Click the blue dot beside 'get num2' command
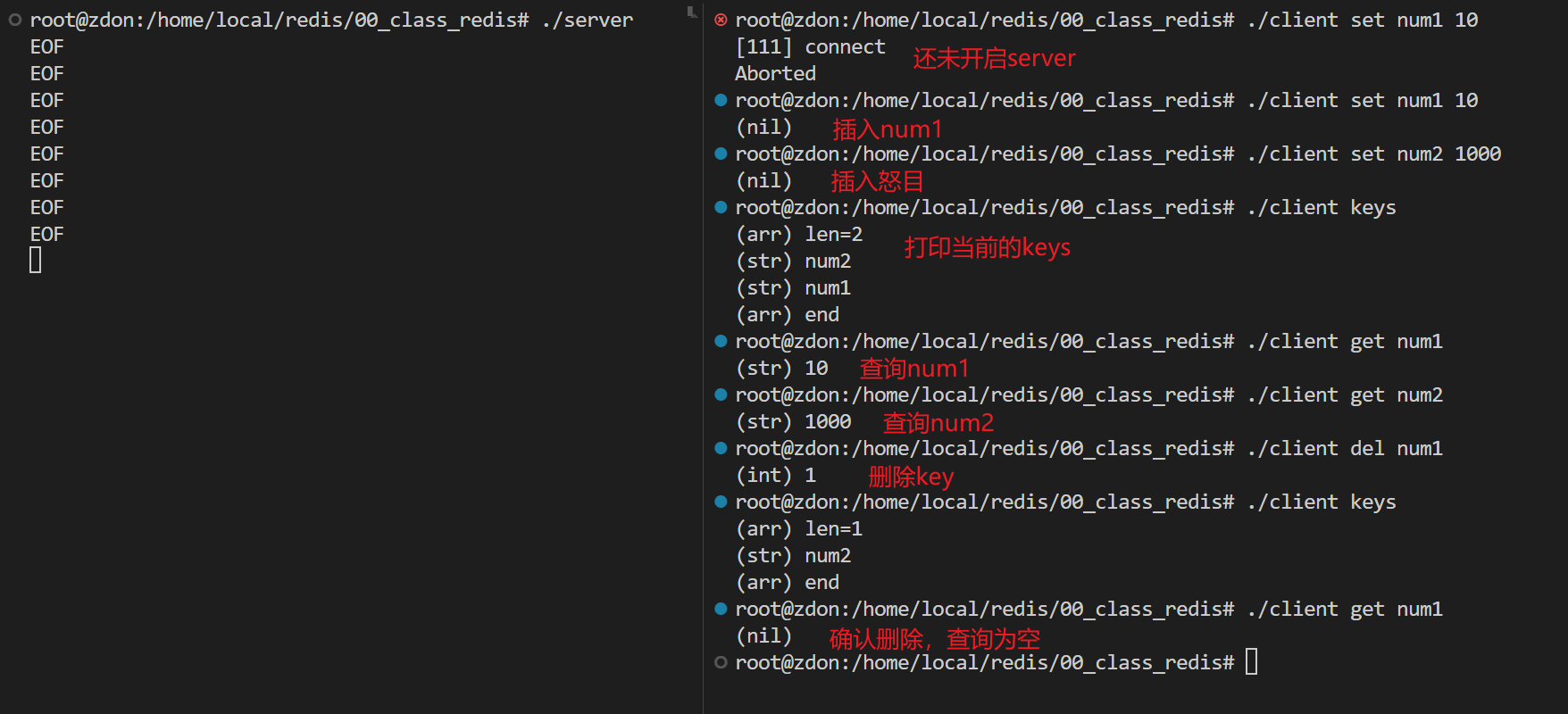Viewport: 1568px width, 714px height. 721,394
